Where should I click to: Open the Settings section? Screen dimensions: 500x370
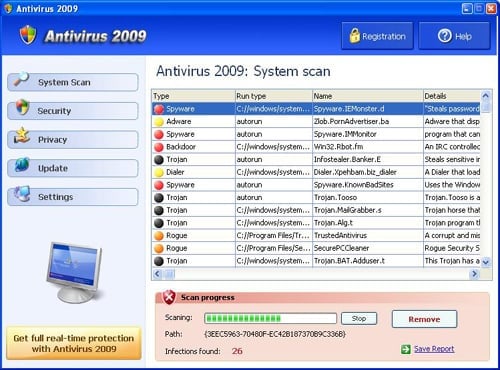click(73, 197)
